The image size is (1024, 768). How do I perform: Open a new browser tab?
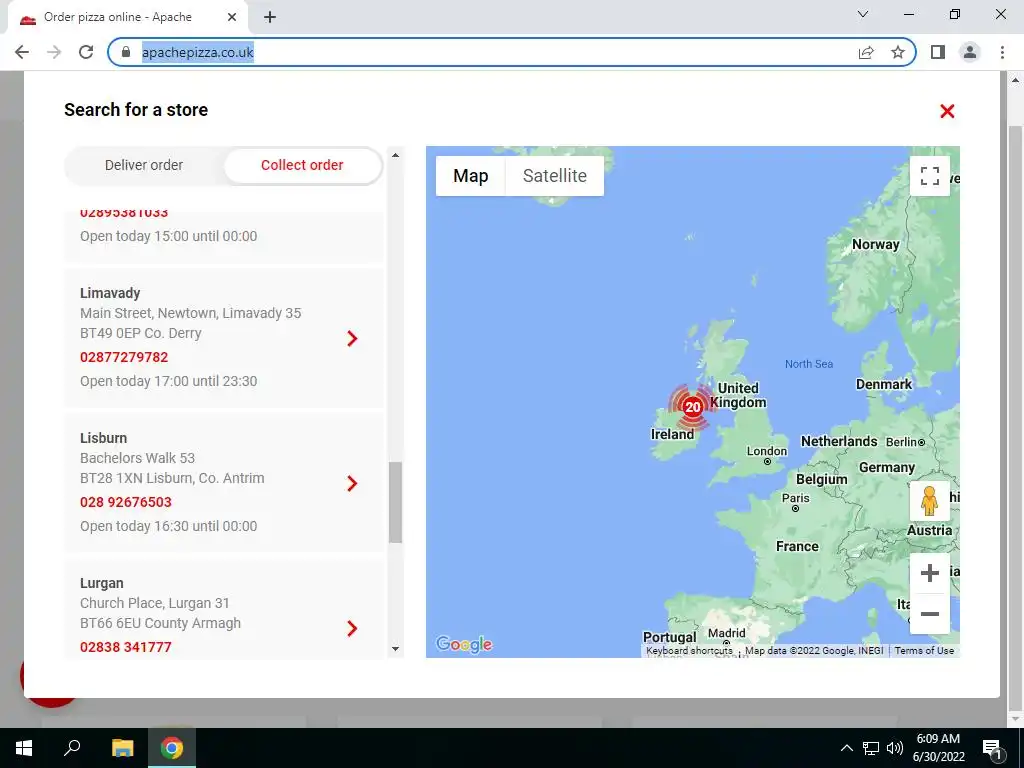(270, 17)
